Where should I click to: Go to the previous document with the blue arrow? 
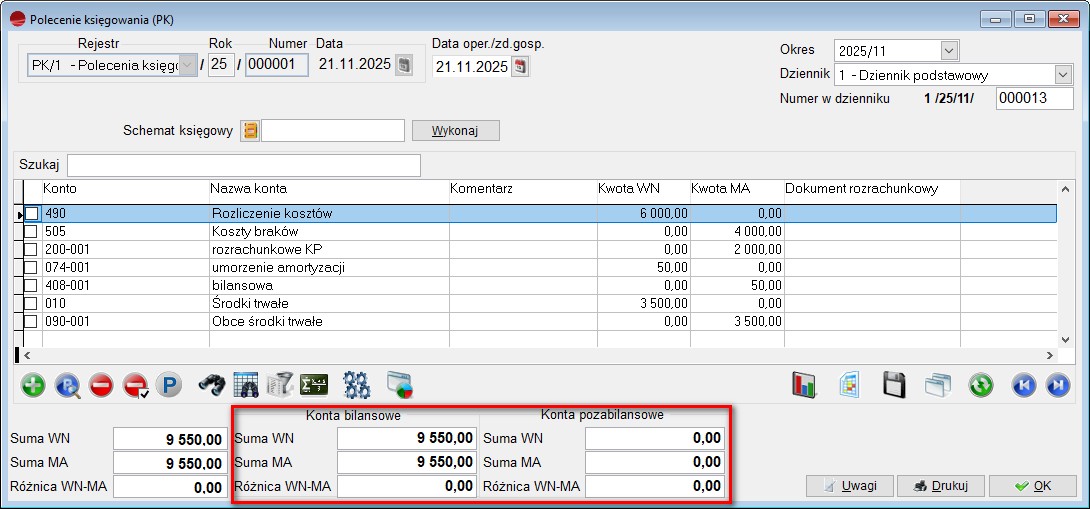[1023, 385]
